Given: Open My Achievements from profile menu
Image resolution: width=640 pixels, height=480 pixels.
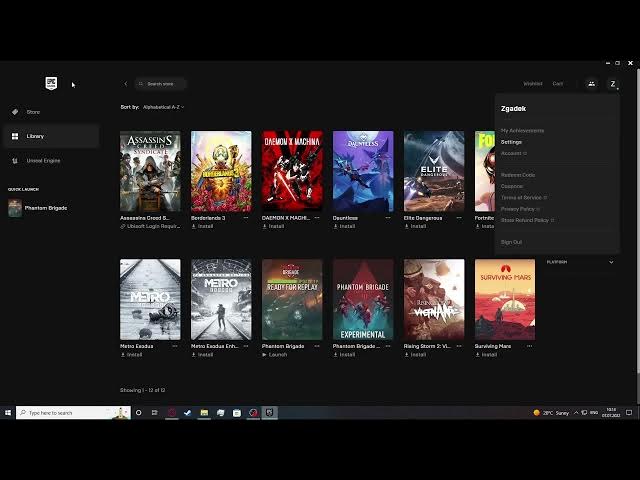Looking at the screenshot, I should coord(522,131).
